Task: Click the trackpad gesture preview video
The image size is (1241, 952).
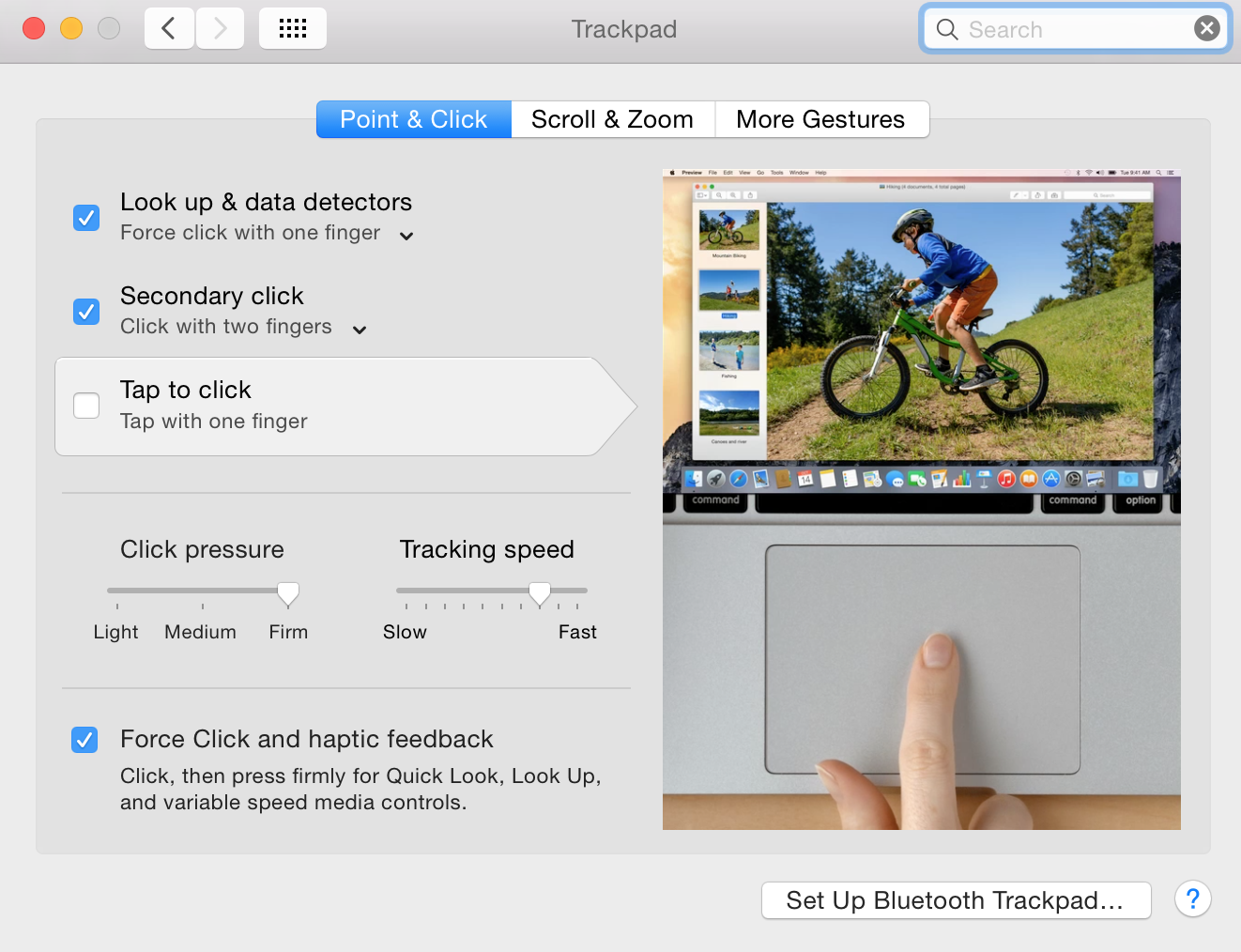Action: point(922,499)
